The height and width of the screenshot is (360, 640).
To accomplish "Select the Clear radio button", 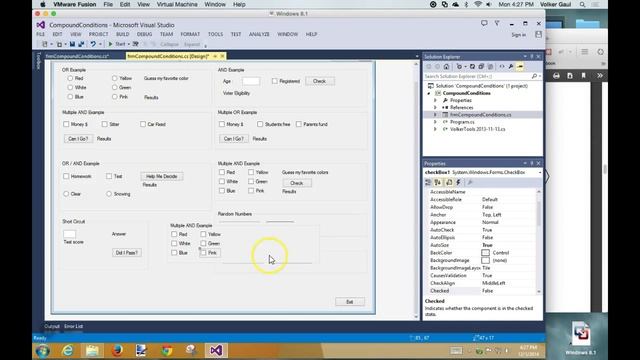I will [66, 194].
